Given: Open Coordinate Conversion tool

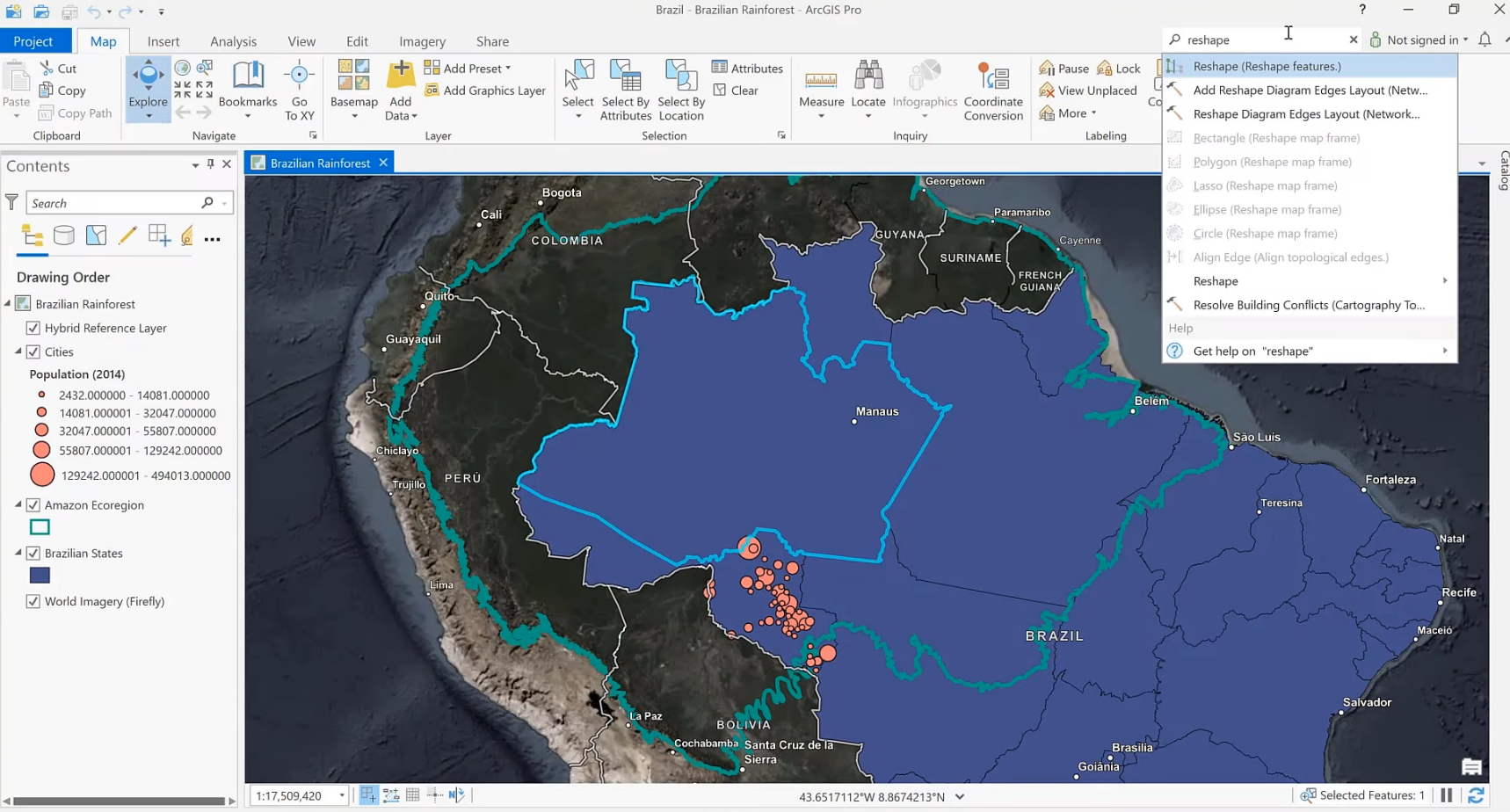Looking at the screenshot, I should click(993, 90).
